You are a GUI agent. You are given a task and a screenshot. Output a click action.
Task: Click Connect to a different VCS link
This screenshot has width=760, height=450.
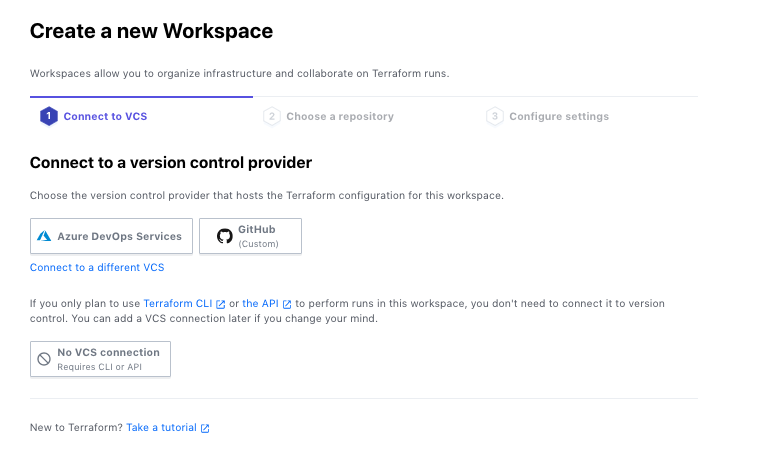tap(97, 268)
